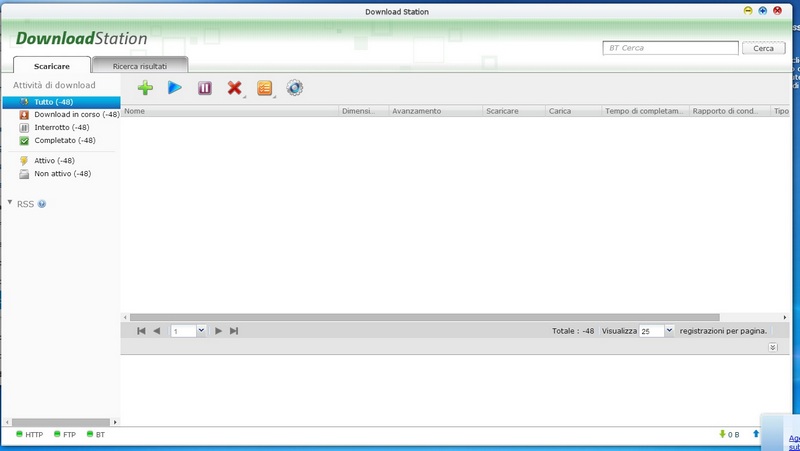The image size is (800, 451).
Task: Click the red X remove task icon
Action: 234,88
